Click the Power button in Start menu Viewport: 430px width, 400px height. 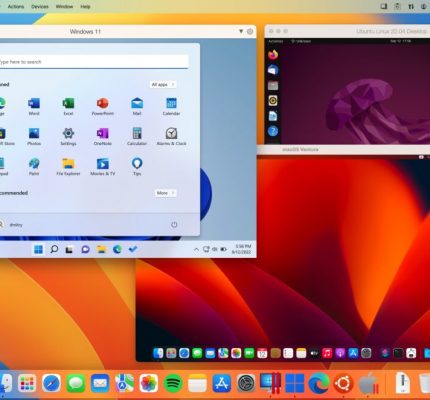point(174,225)
